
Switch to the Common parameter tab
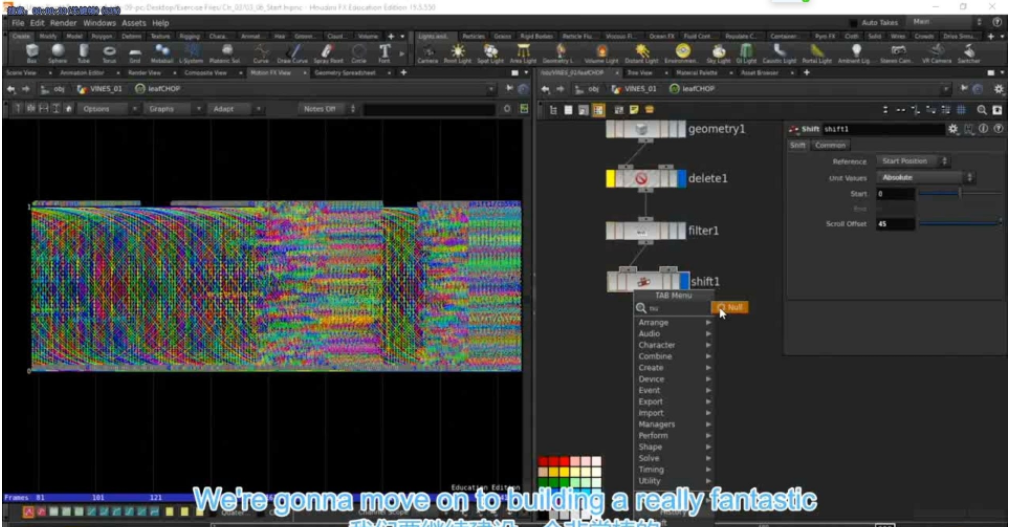click(830, 145)
